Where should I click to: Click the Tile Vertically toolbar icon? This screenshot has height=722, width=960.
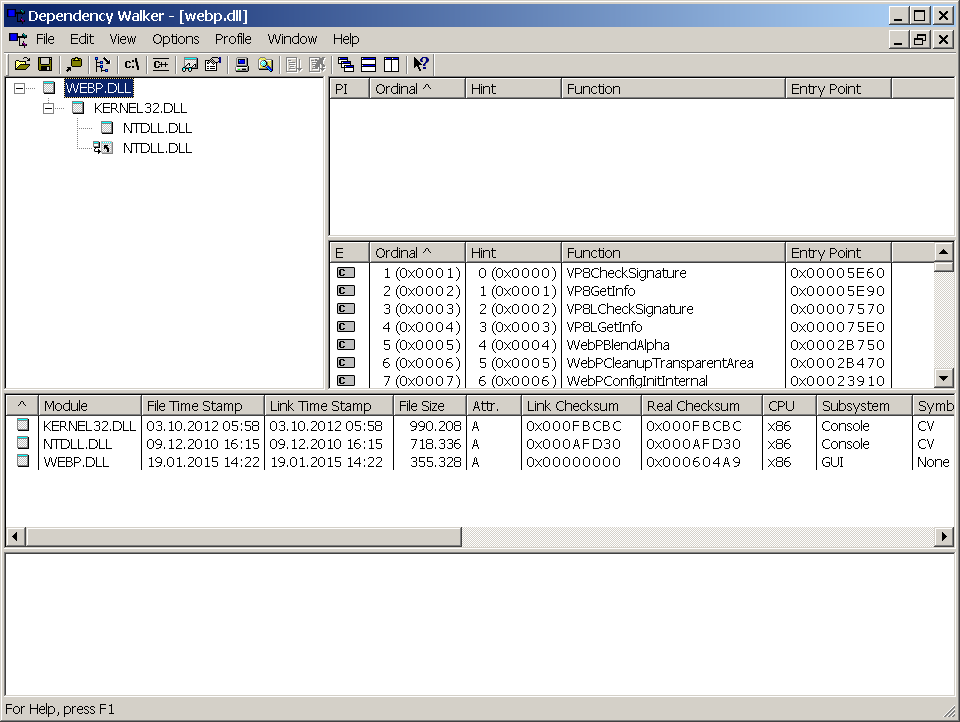391,65
